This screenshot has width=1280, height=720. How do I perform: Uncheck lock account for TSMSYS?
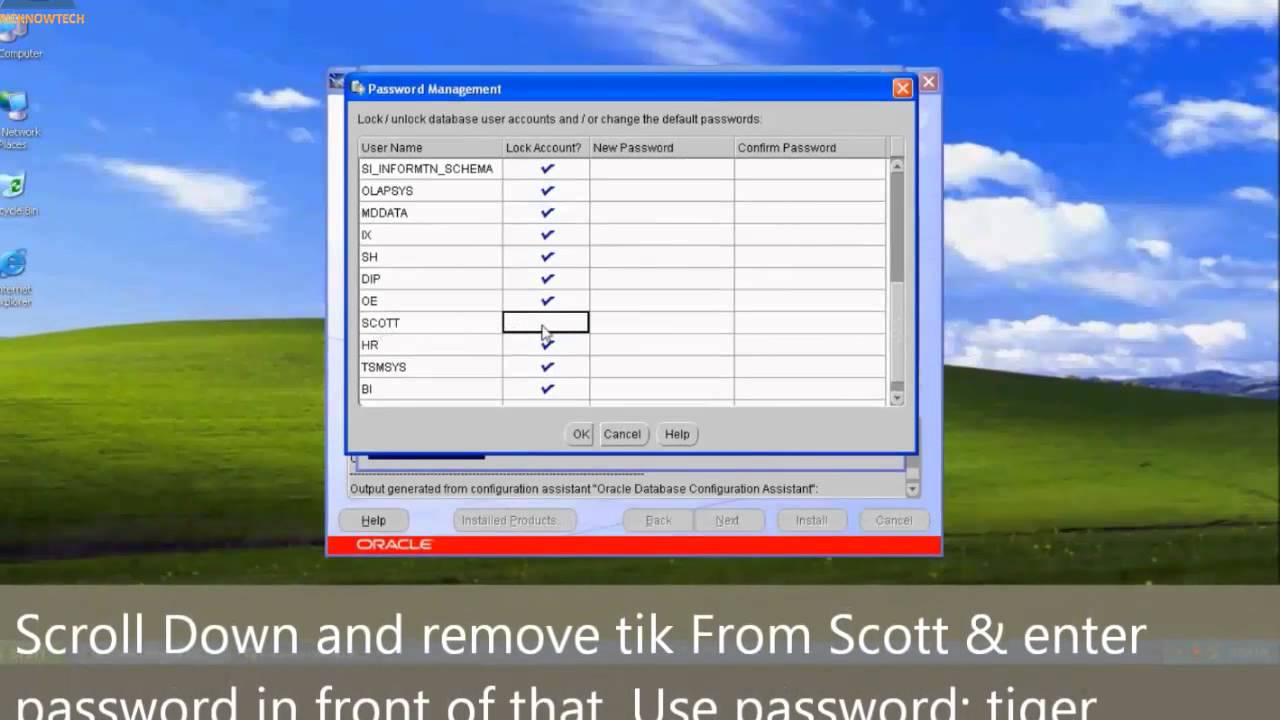pyautogui.click(x=546, y=367)
